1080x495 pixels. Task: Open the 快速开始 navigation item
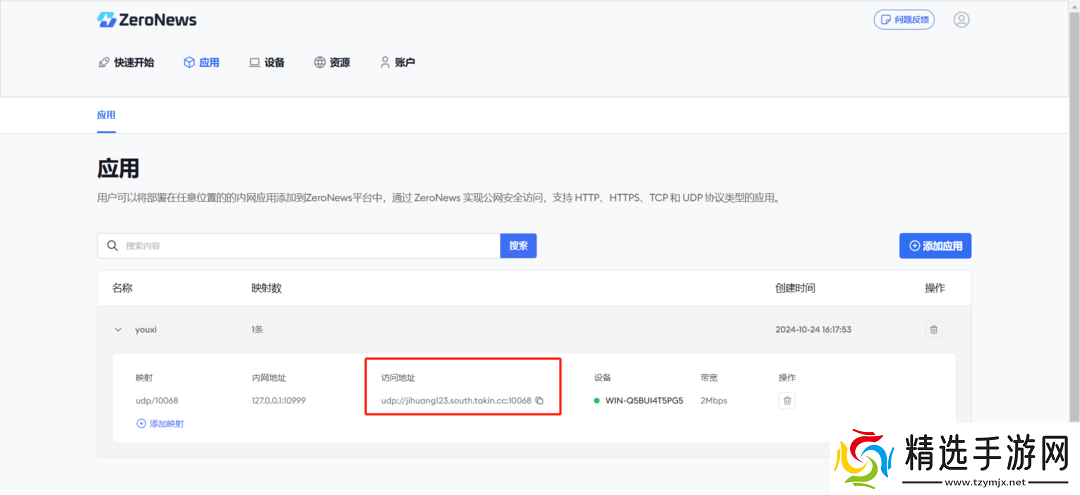pyautogui.click(x=126, y=62)
